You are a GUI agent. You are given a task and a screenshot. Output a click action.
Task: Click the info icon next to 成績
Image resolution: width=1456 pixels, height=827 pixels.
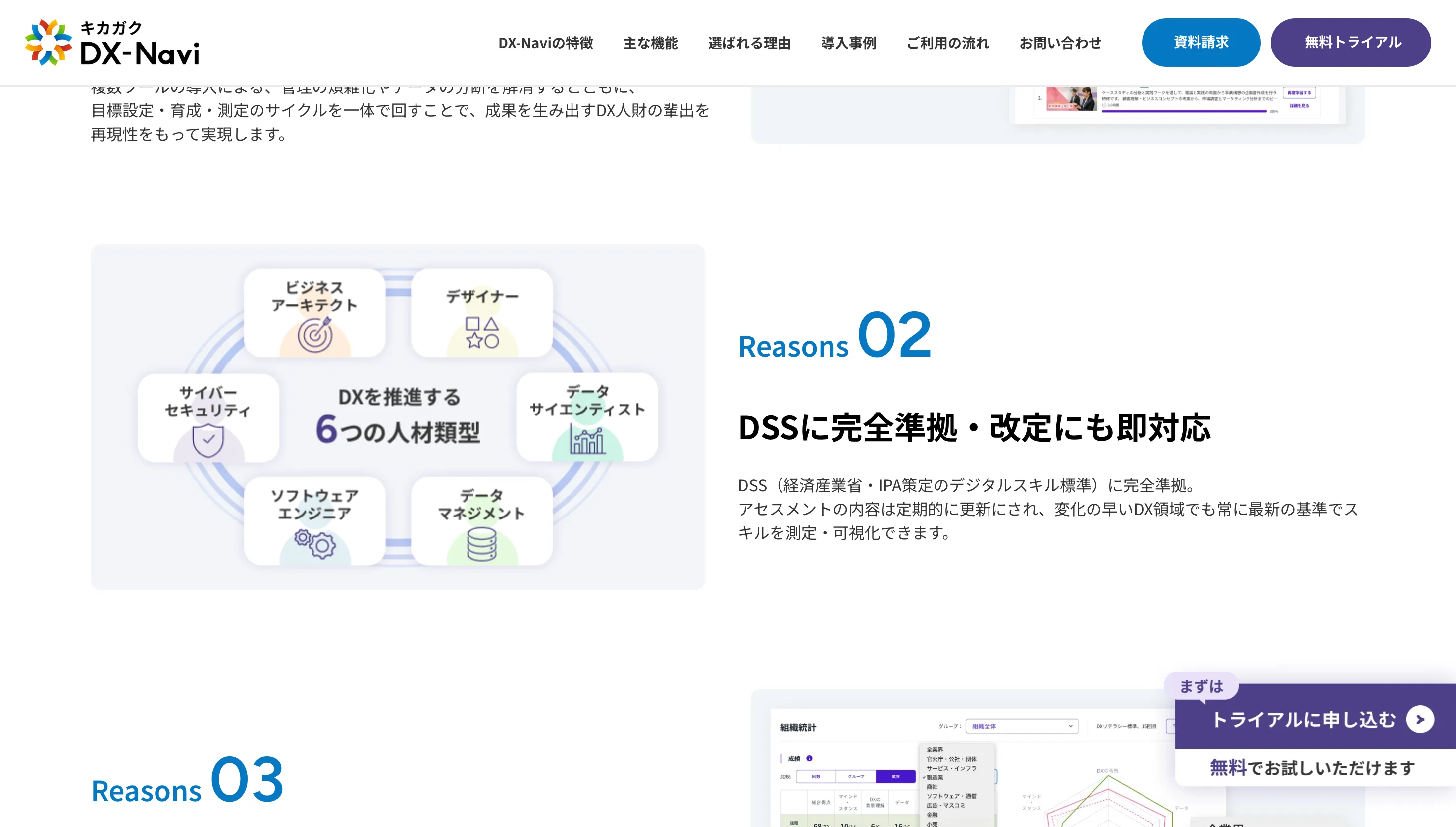(809, 758)
